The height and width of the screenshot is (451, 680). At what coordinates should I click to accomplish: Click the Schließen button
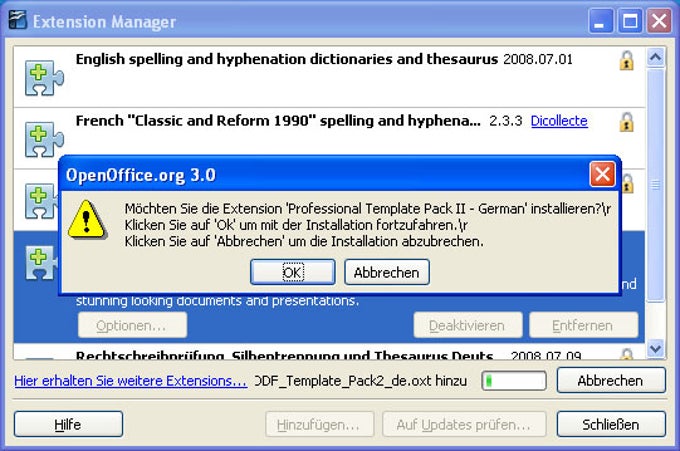(611, 424)
